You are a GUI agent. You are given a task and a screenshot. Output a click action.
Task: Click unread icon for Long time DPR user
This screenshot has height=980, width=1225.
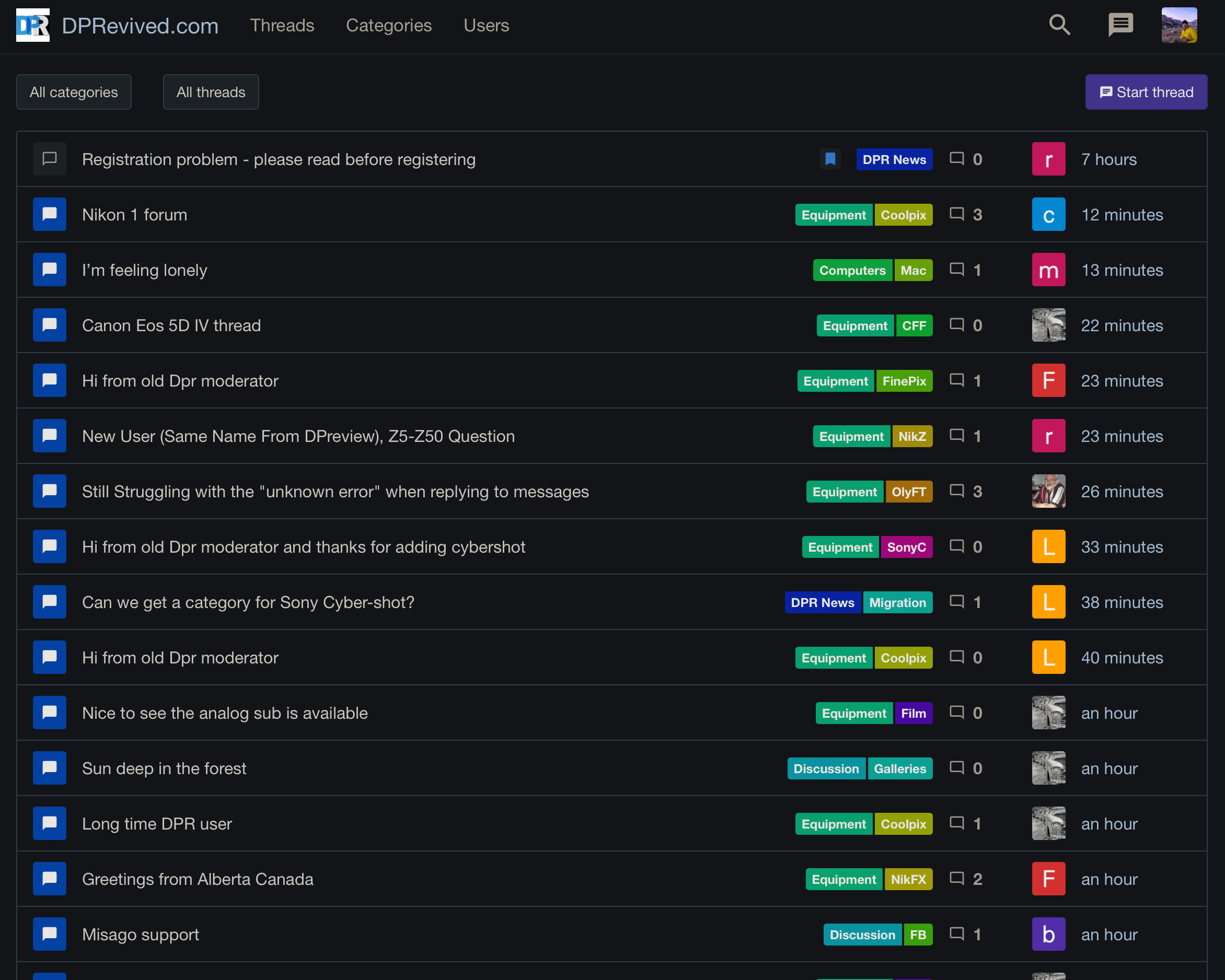pyautogui.click(x=50, y=823)
